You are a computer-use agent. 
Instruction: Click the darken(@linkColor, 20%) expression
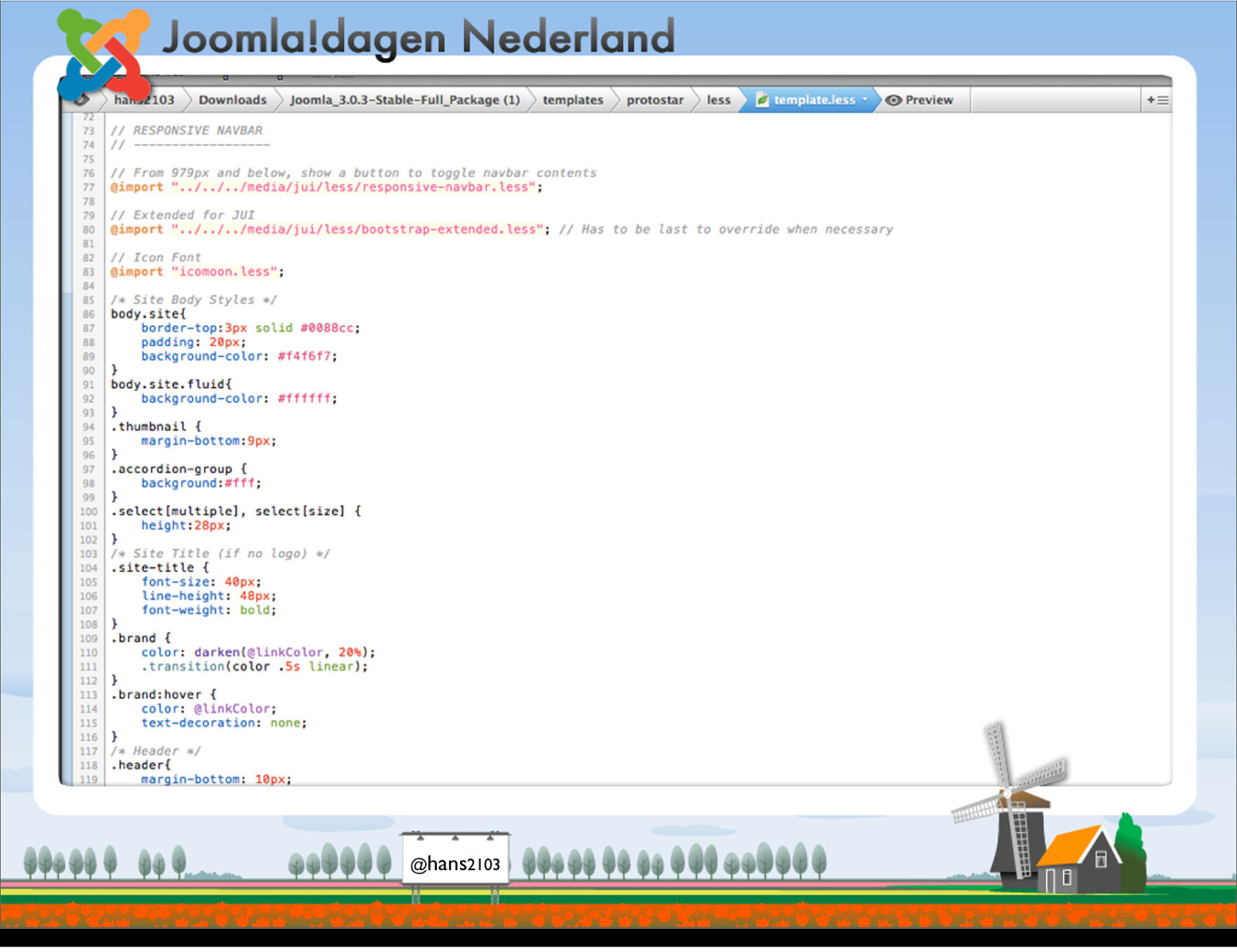coord(281,653)
